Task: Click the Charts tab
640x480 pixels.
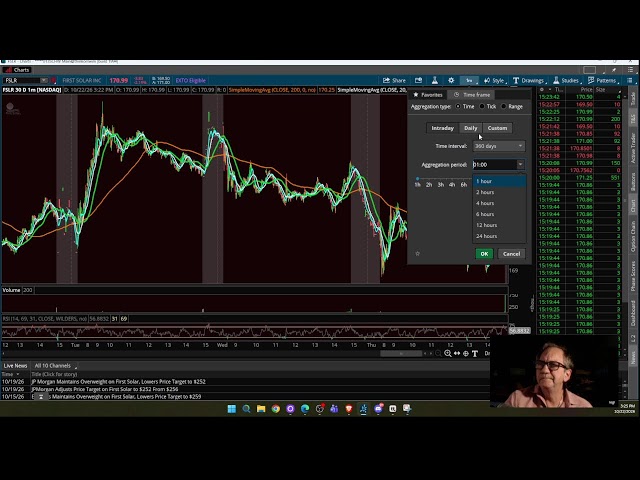Action: tap(18, 70)
